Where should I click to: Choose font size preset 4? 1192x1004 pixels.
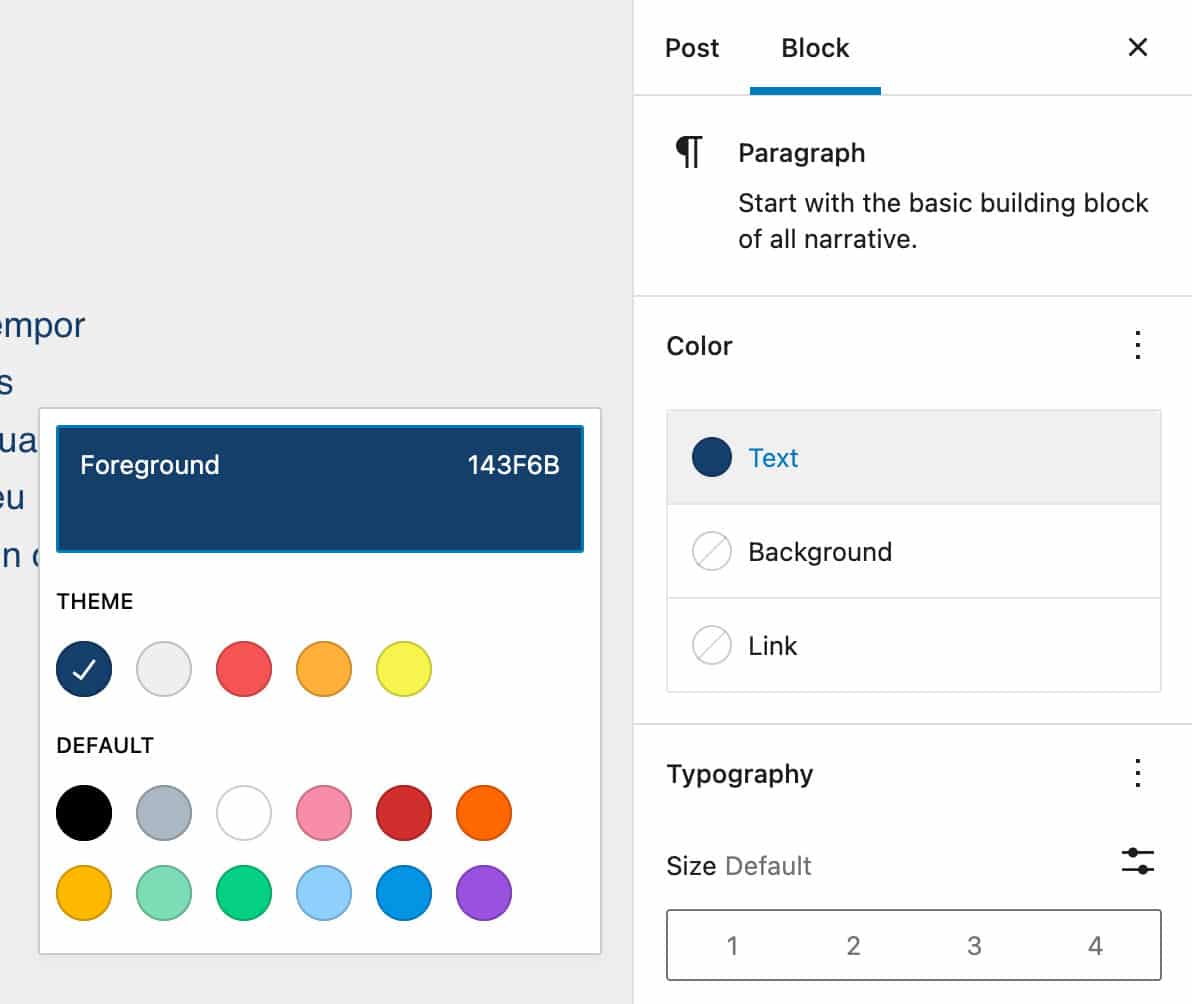[1094, 945]
